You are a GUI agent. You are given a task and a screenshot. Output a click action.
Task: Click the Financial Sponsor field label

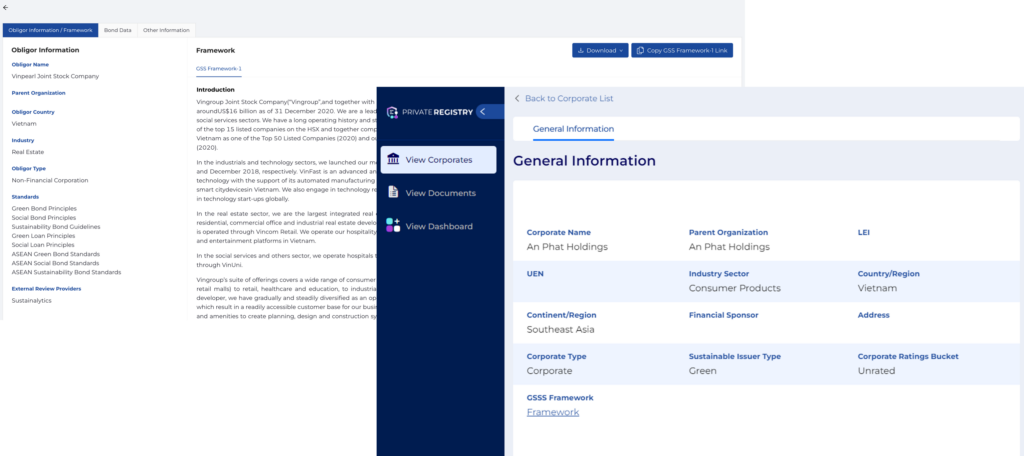pos(723,315)
